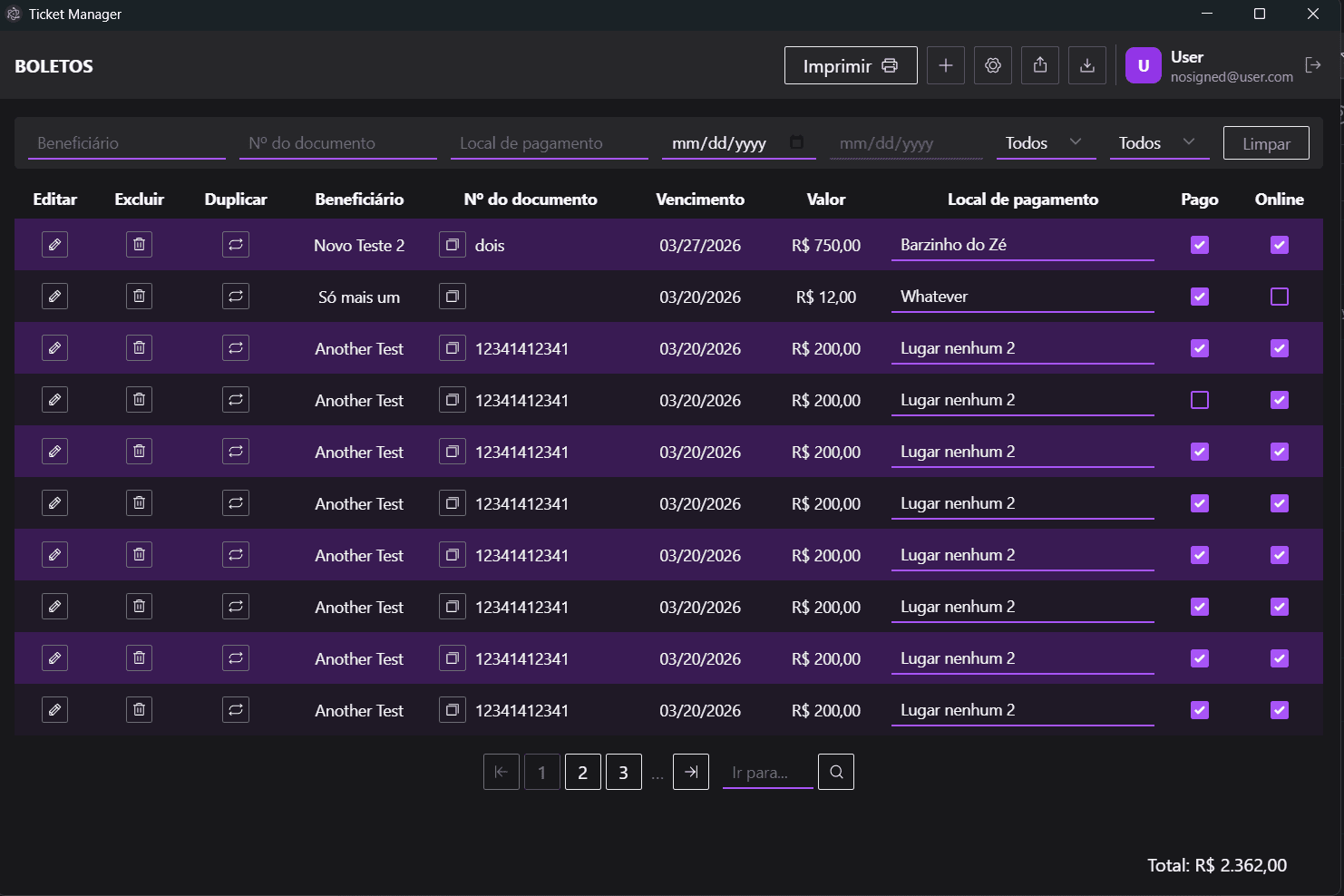Click the export (upload arrow) icon
The width and height of the screenshot is (1344, 896).
(x=1040, y=65)
